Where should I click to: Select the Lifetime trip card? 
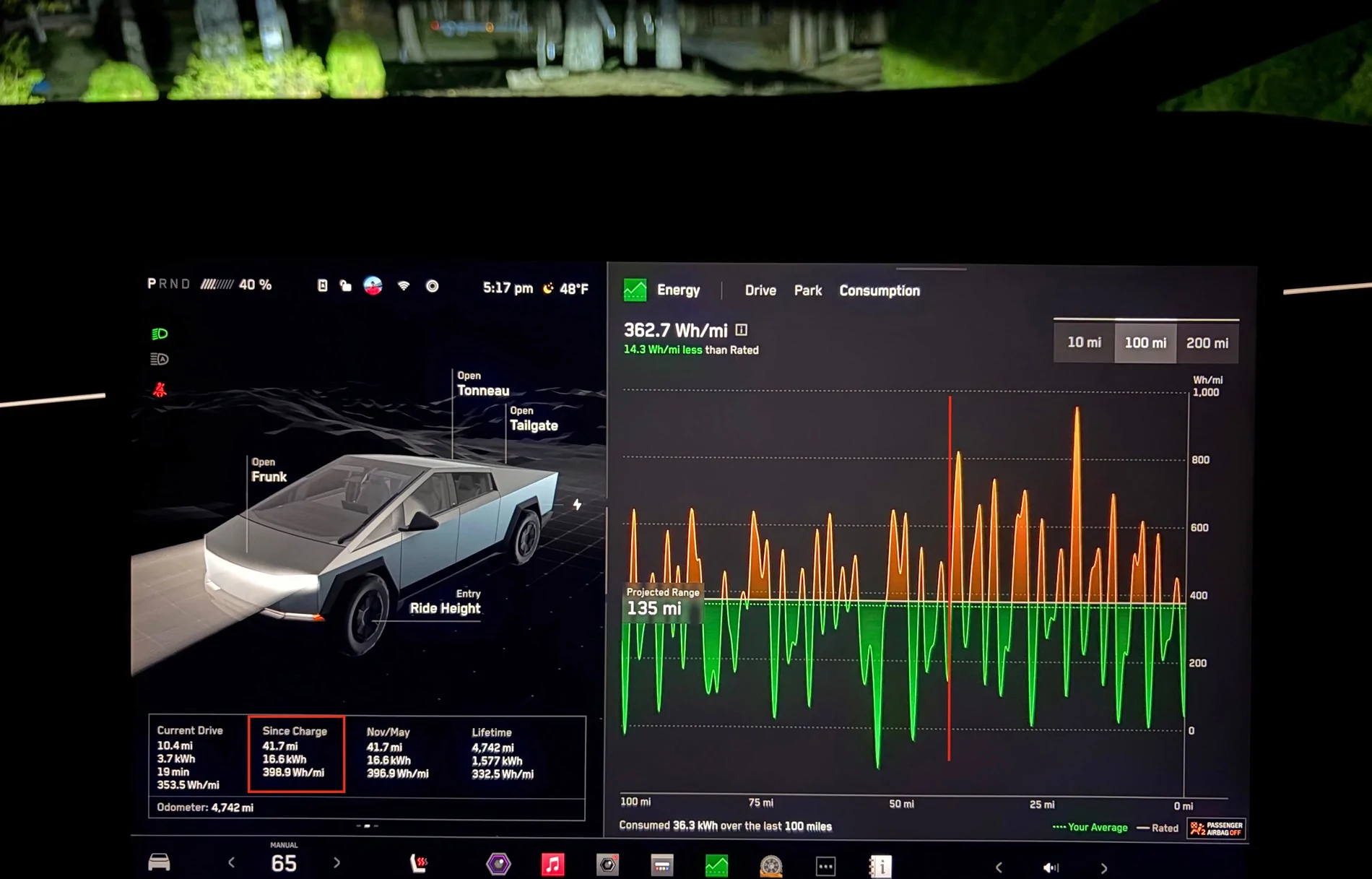coord(503,753)
